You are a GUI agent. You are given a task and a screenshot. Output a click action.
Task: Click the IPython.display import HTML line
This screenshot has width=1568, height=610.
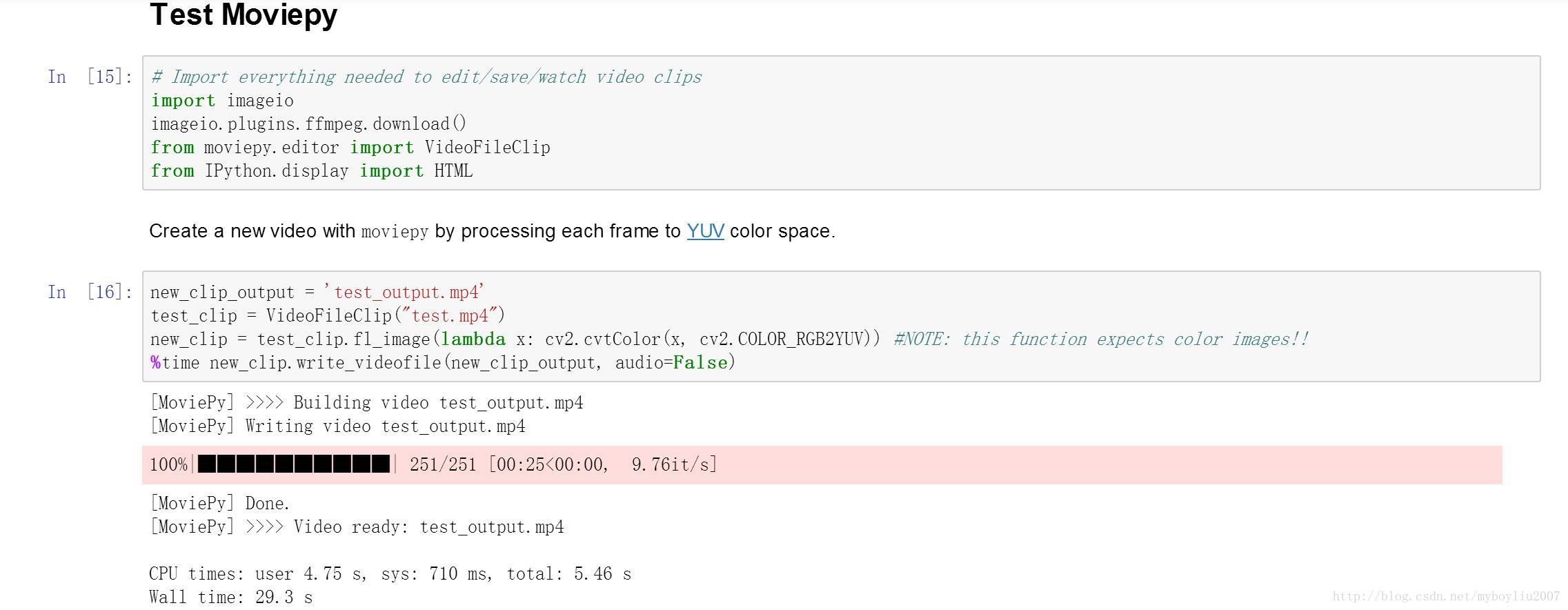(312, 171)
